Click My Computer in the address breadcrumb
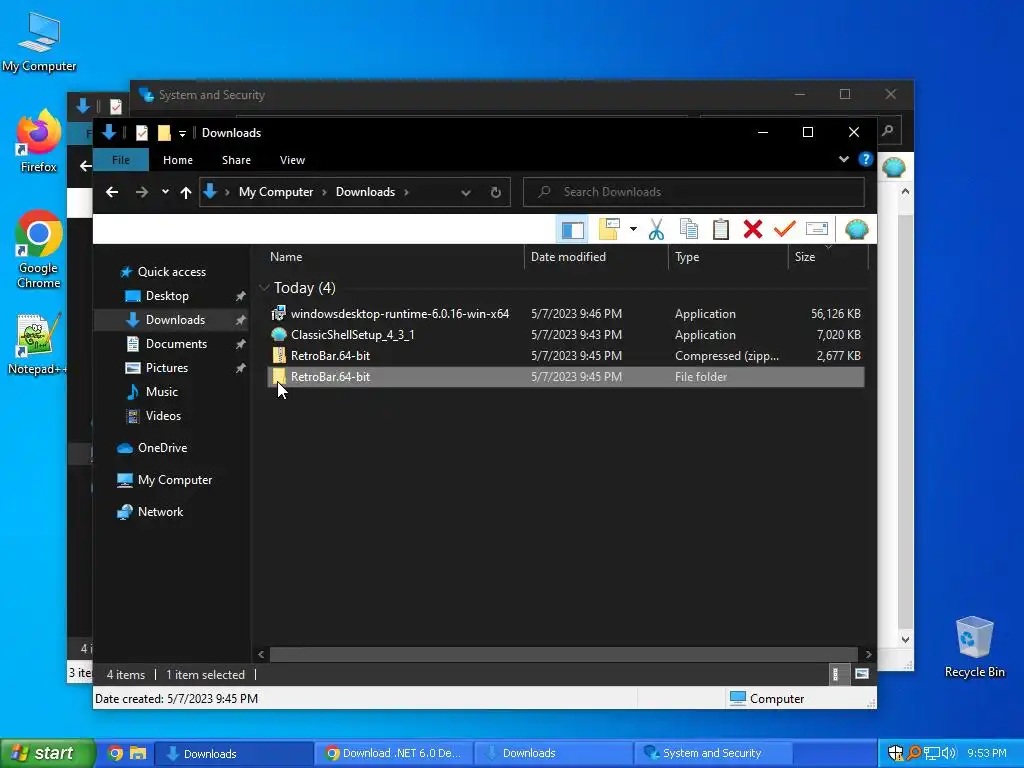 [x=276, y=192]
